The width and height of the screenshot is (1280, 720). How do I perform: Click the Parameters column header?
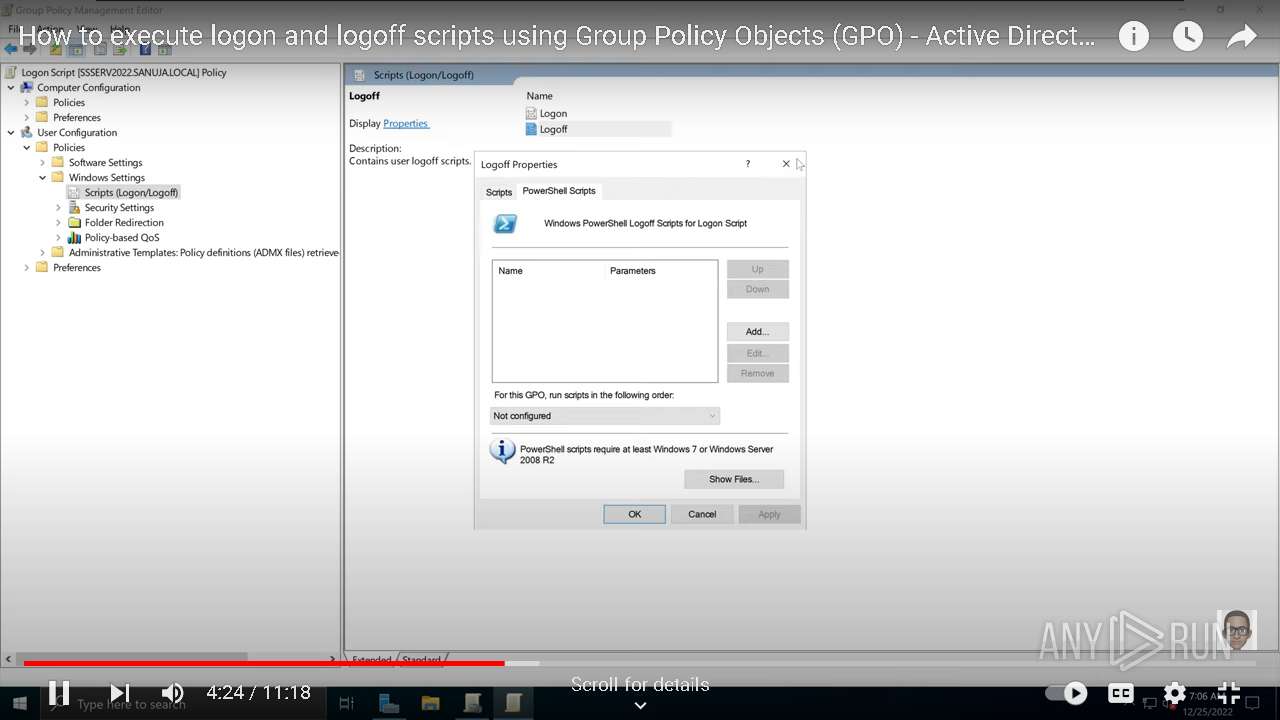pyautogui.click(x=633, y=271)
